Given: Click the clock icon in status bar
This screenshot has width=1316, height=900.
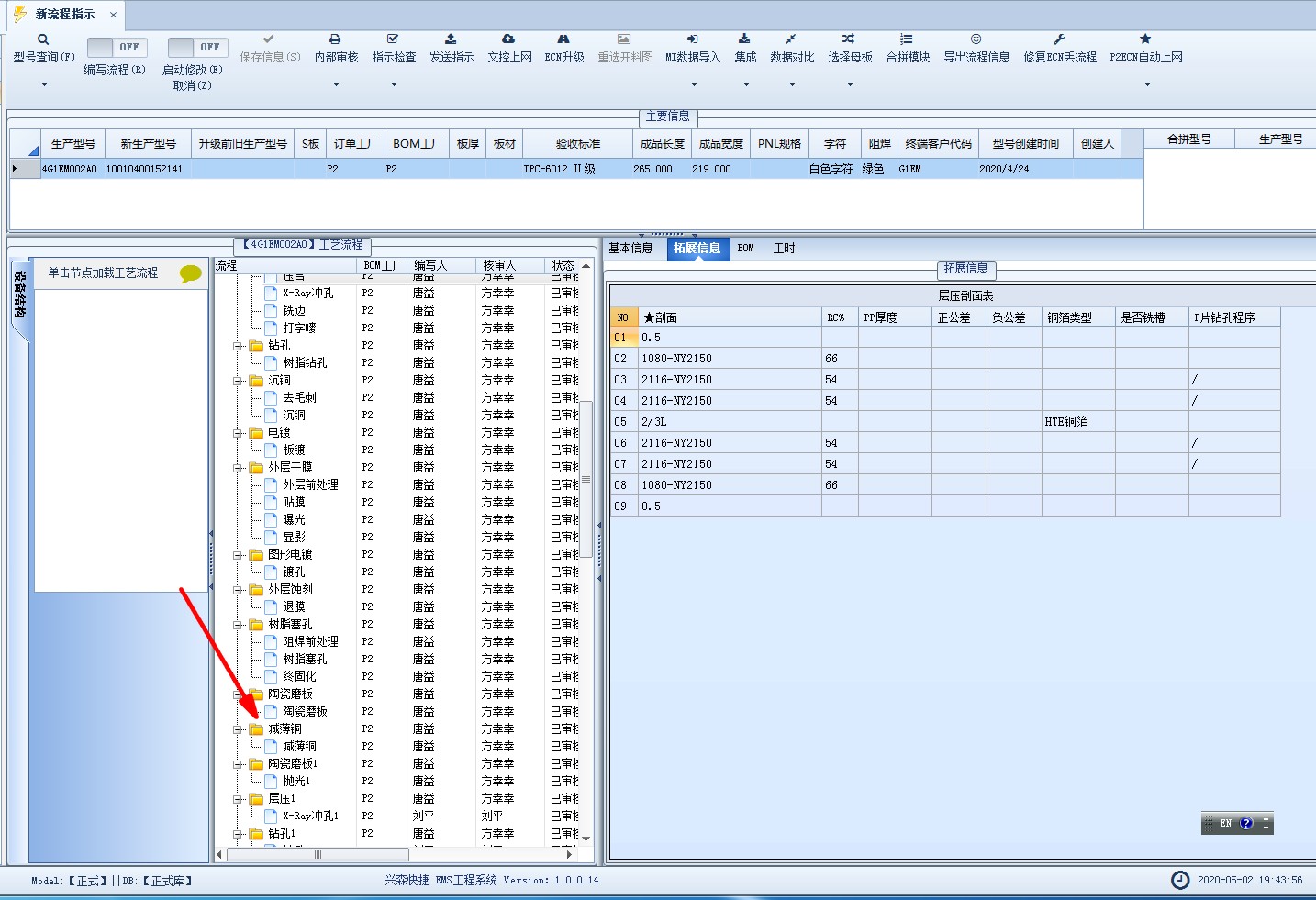Looking at the screenshot, I should coord(1180,880).
